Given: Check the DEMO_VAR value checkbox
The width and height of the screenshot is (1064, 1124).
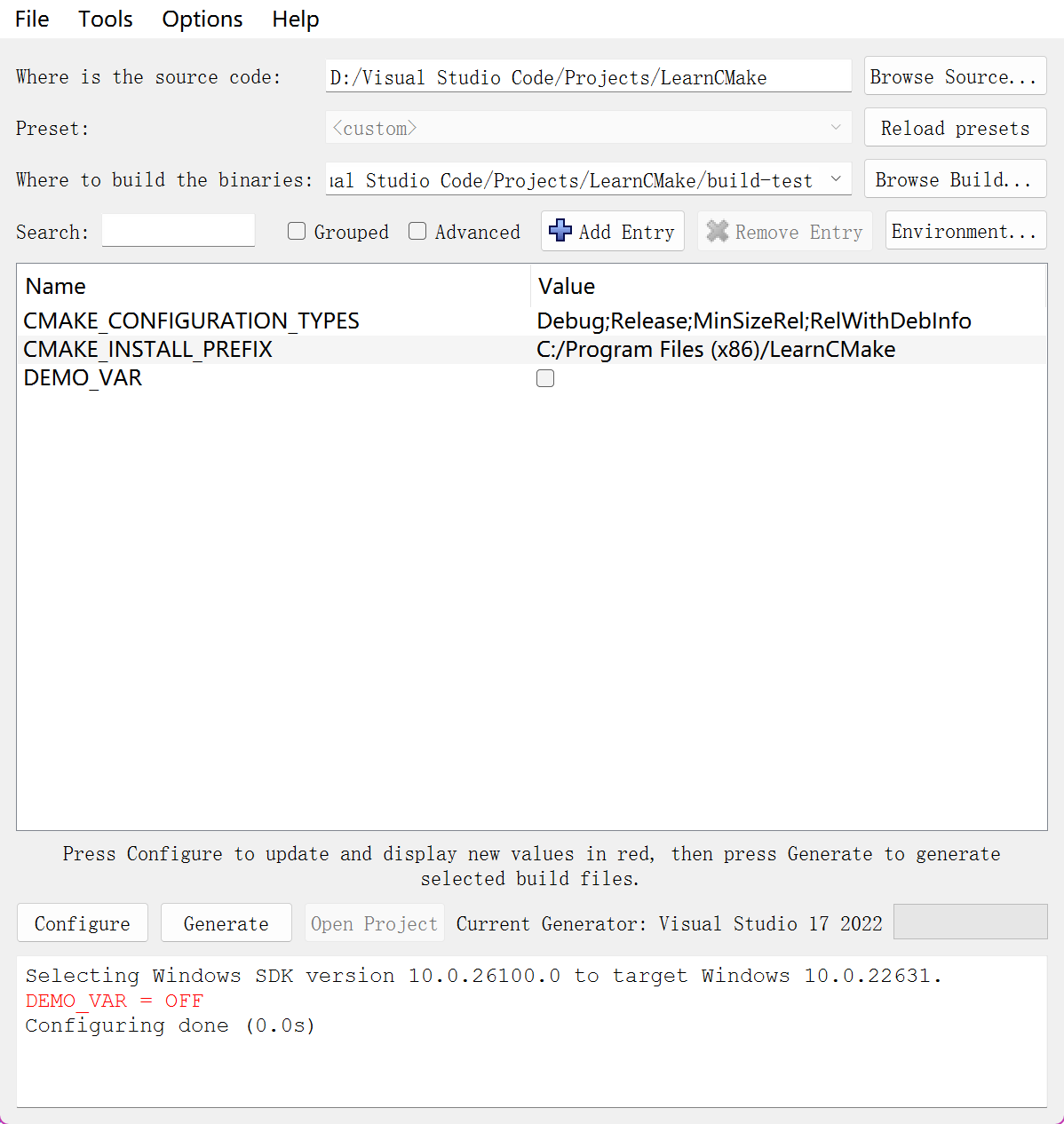Looking at the screenshot, I should tap(545, 378).
